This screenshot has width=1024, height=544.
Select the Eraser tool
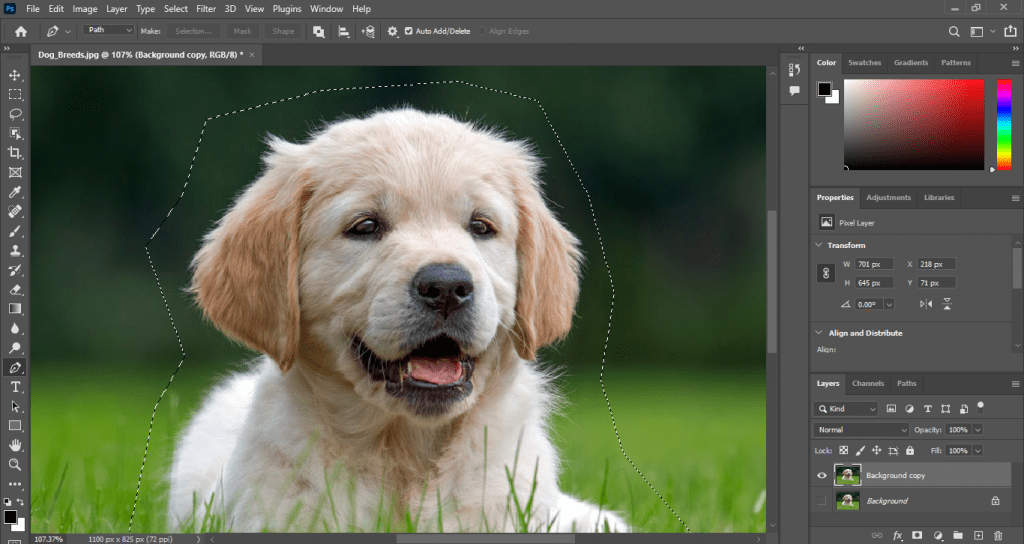coord(15,289)
